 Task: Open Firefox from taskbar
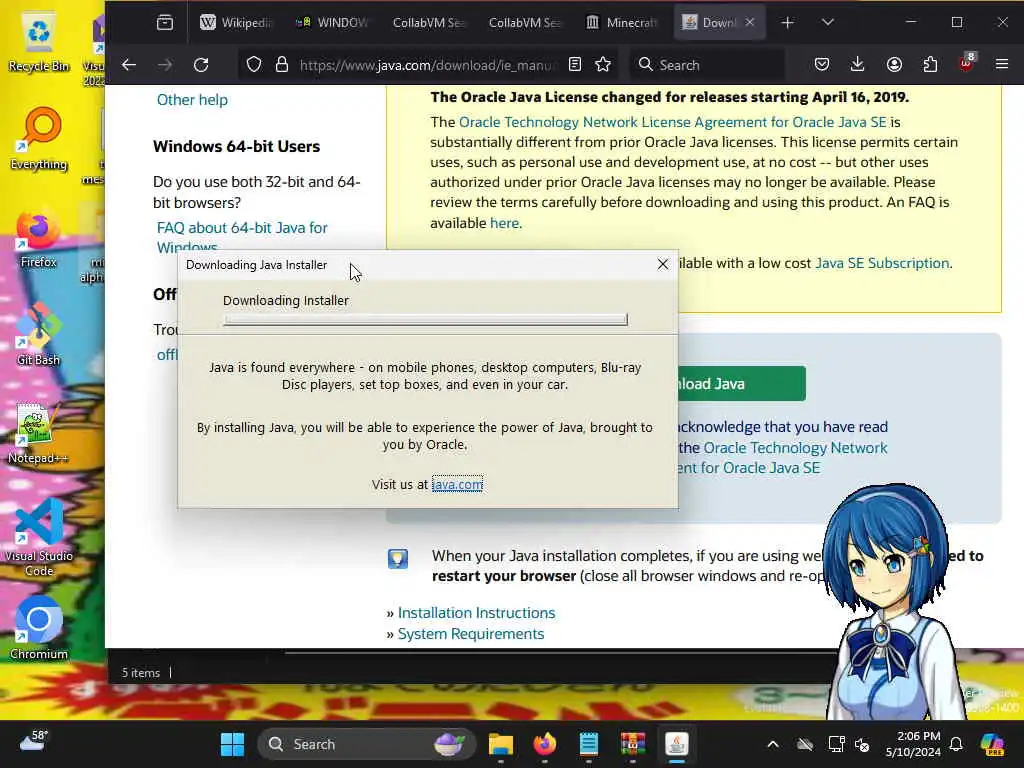545,744
